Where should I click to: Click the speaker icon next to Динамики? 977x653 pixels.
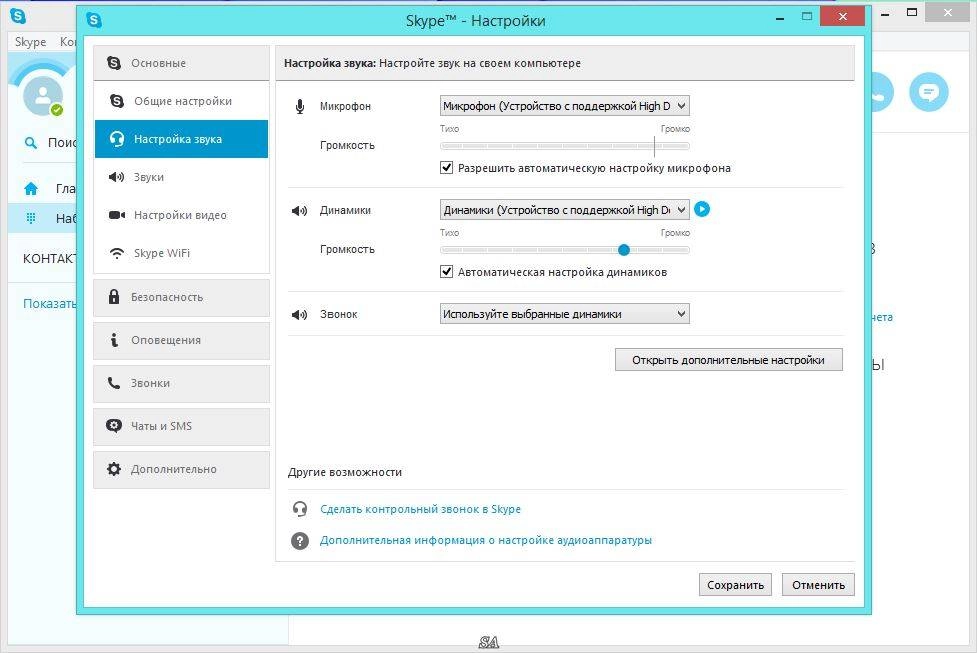coord(300,211)
